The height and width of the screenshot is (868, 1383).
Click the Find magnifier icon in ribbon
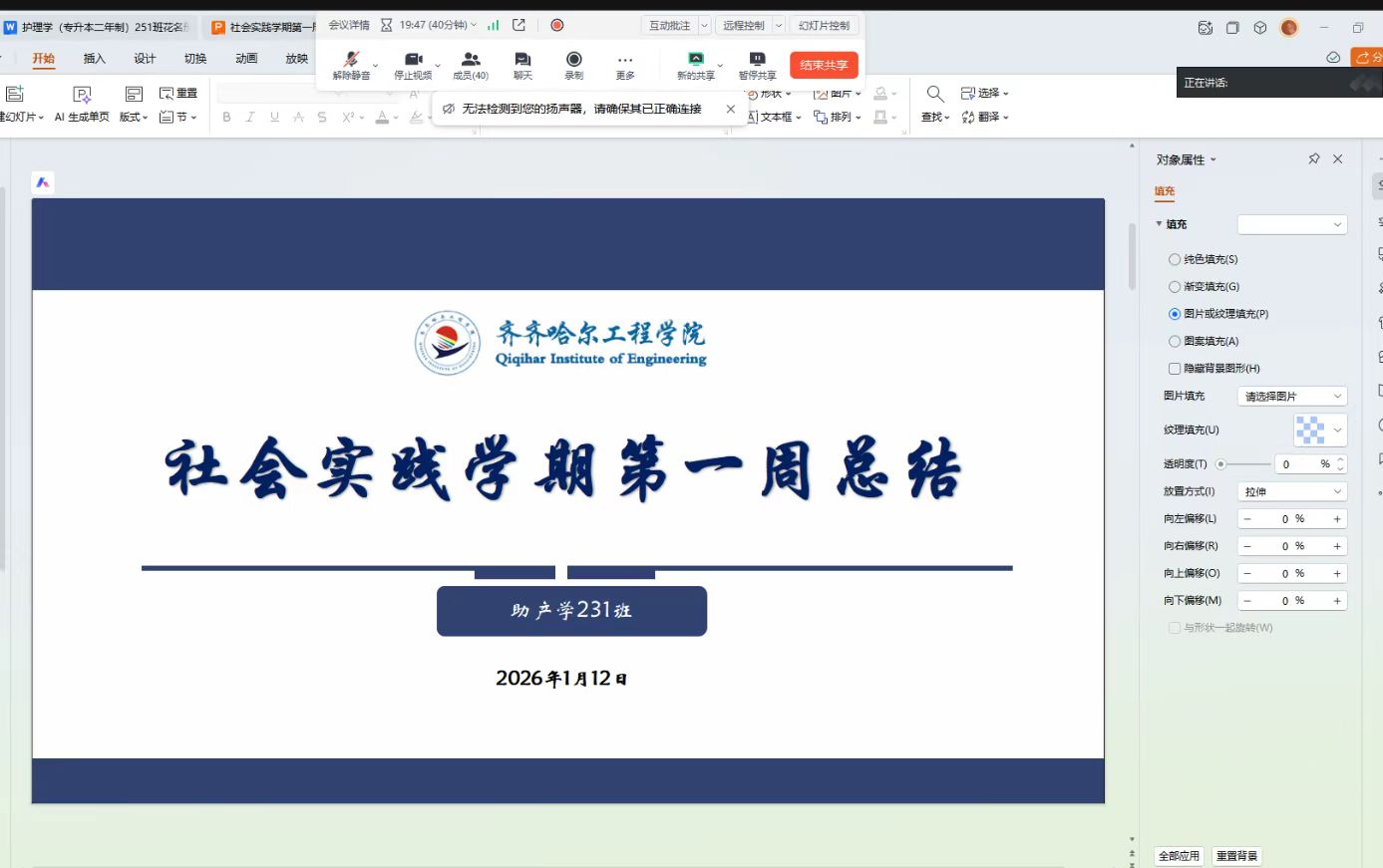point(934,94)
